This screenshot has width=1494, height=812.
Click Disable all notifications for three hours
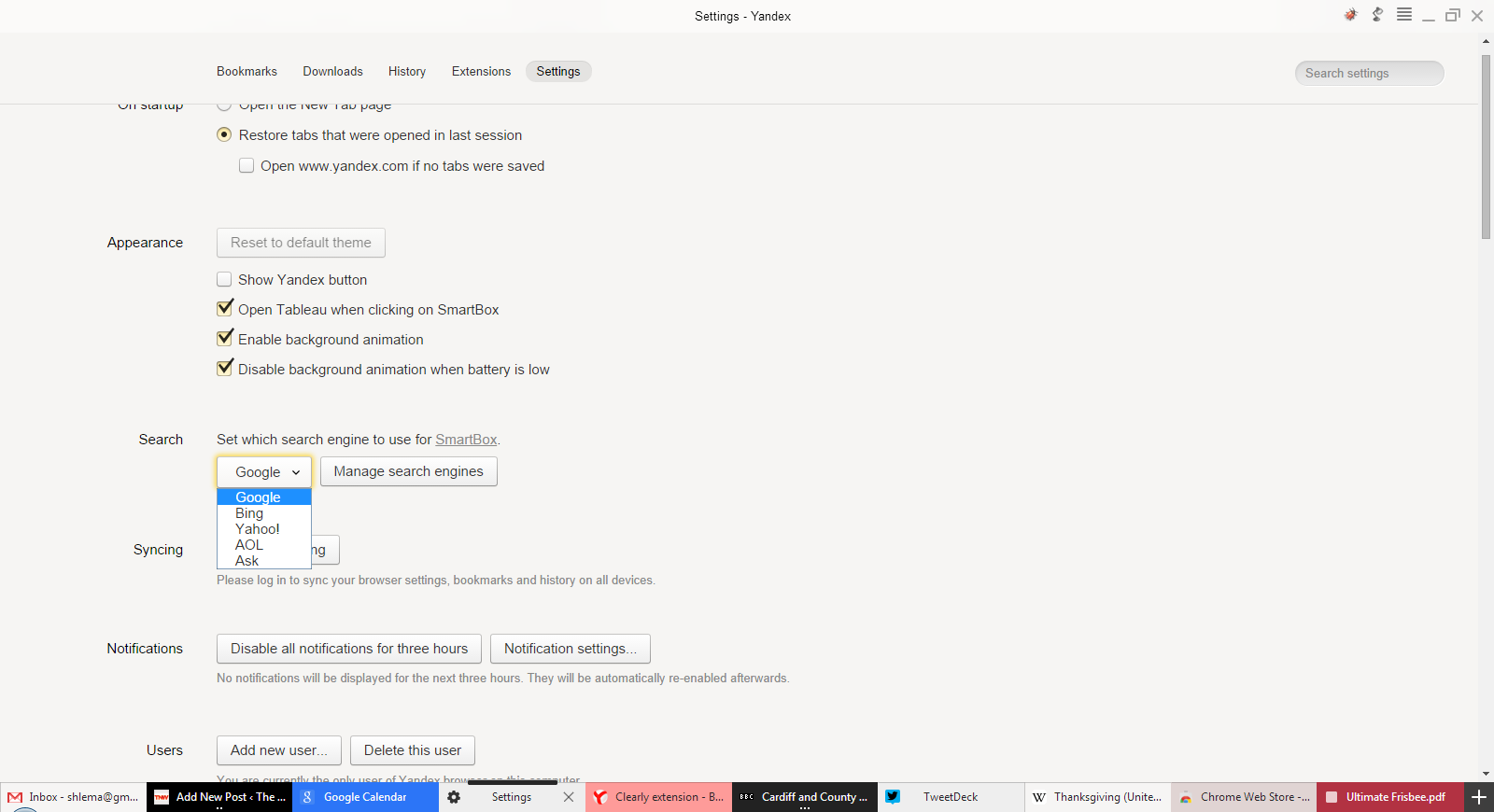[349, 649]
